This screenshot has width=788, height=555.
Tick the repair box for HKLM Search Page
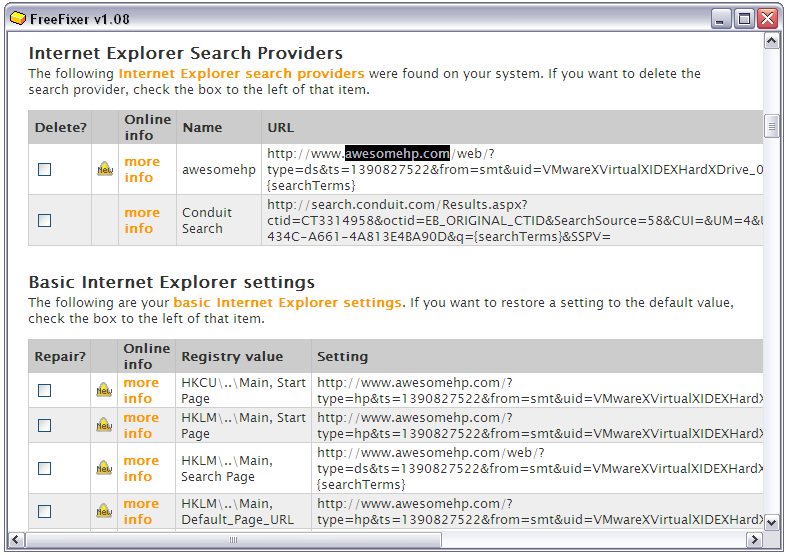45,469
